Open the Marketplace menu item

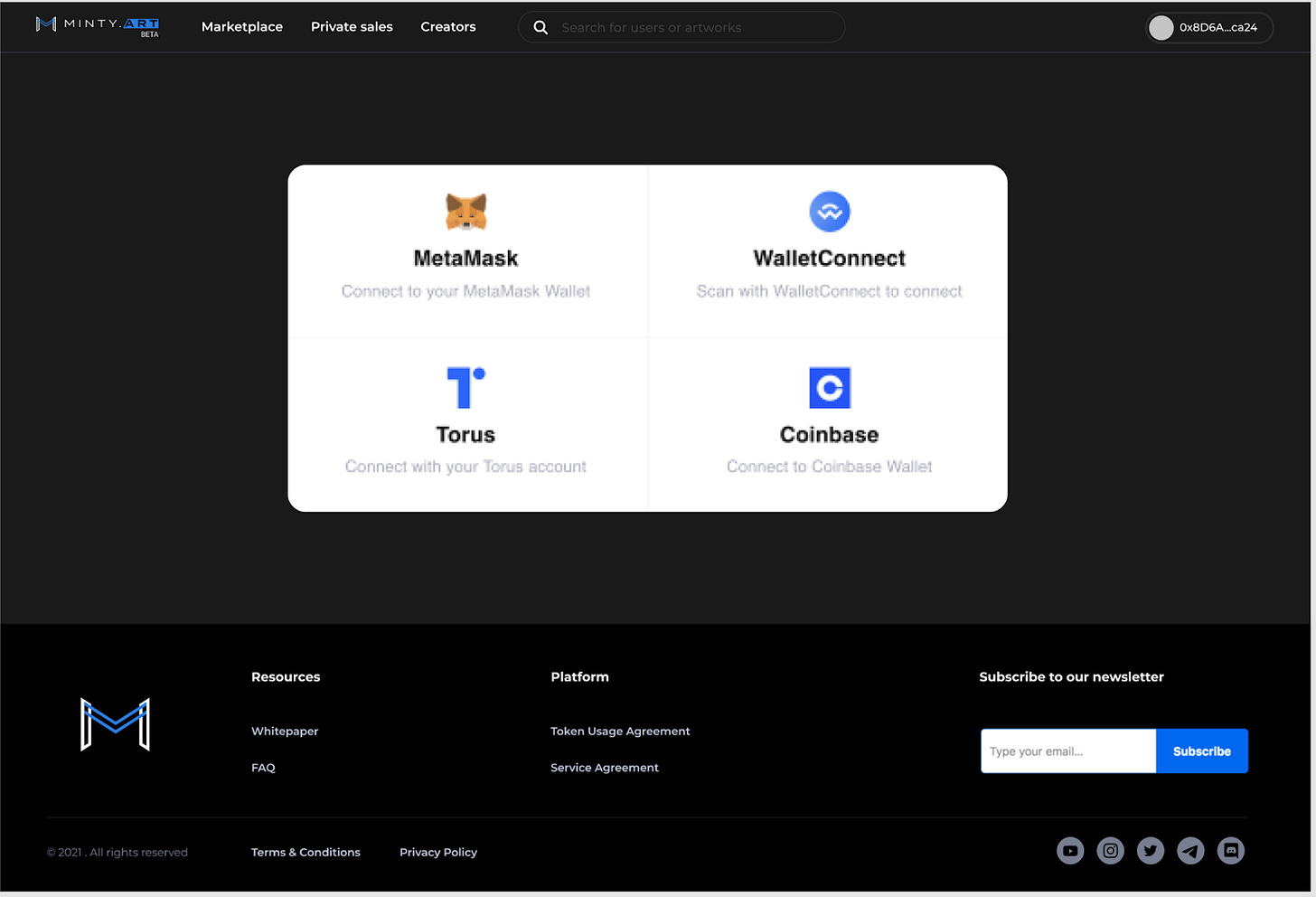coord(242,27)
